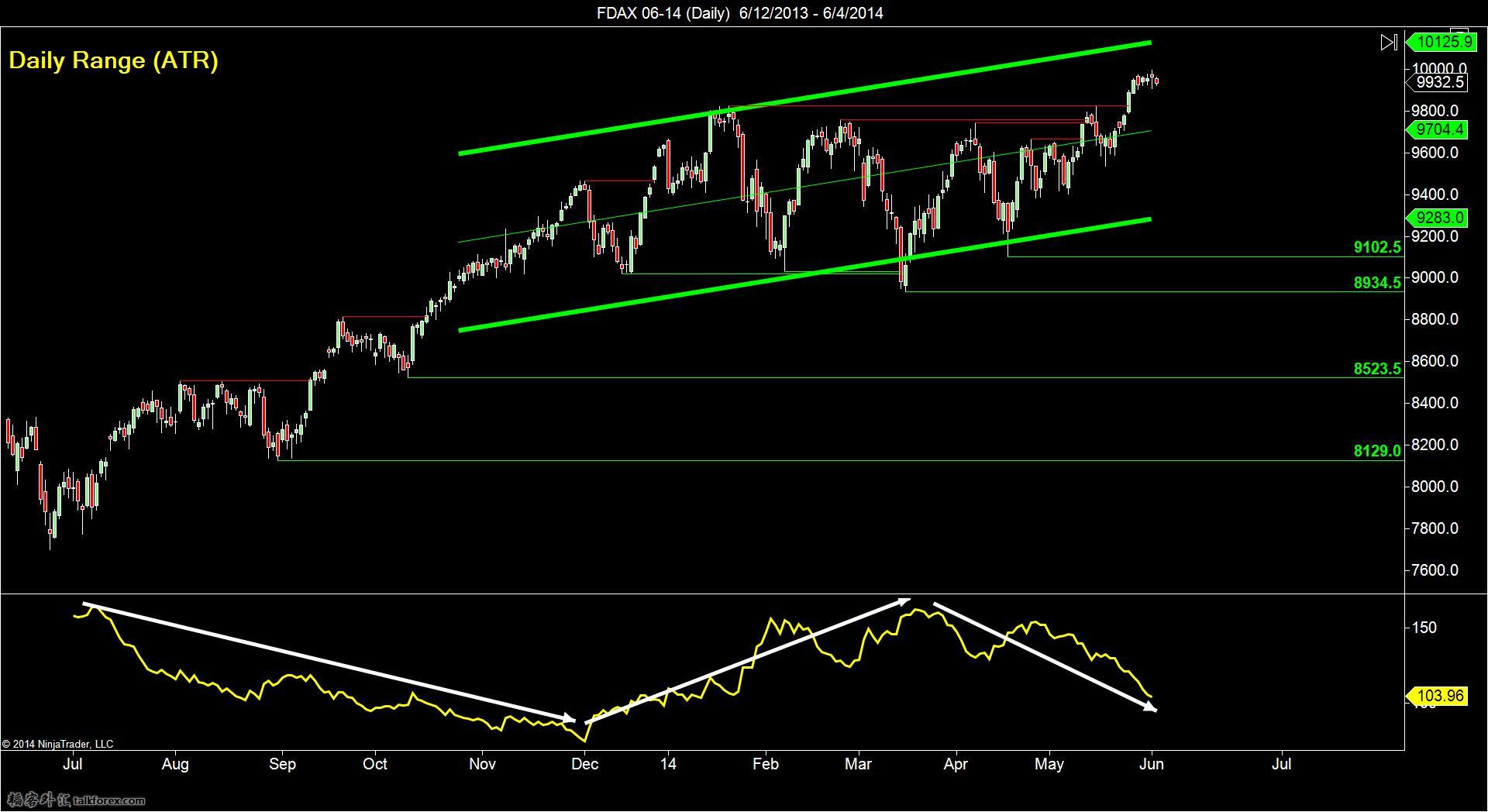
Task: Select the 9704.4 midline price marker
Action: click(1438, 129)
